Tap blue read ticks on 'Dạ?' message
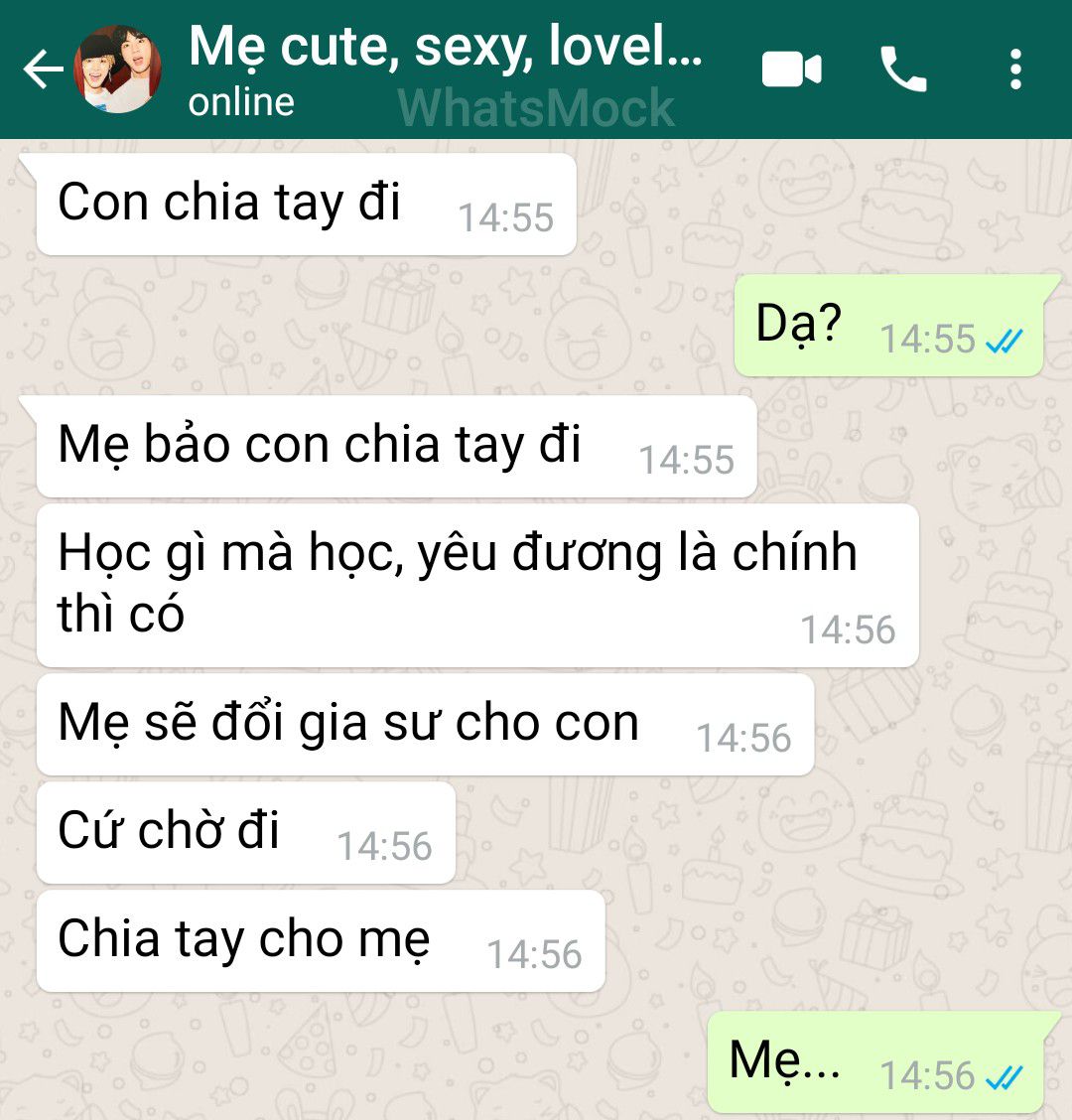Image resolution: width=1072 pixels, height=1120 pixels. pos(1005,341)
